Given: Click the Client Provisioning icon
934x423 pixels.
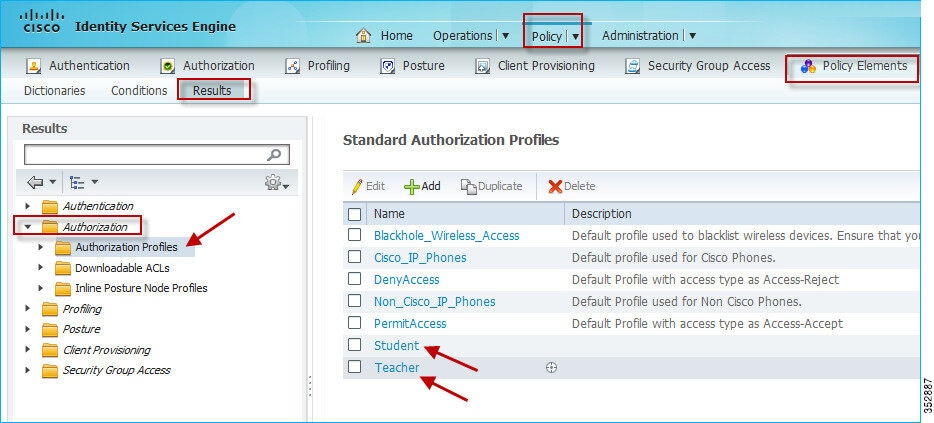Looking at the screenshot, I should pyautogui.click(x=482, y=66).
